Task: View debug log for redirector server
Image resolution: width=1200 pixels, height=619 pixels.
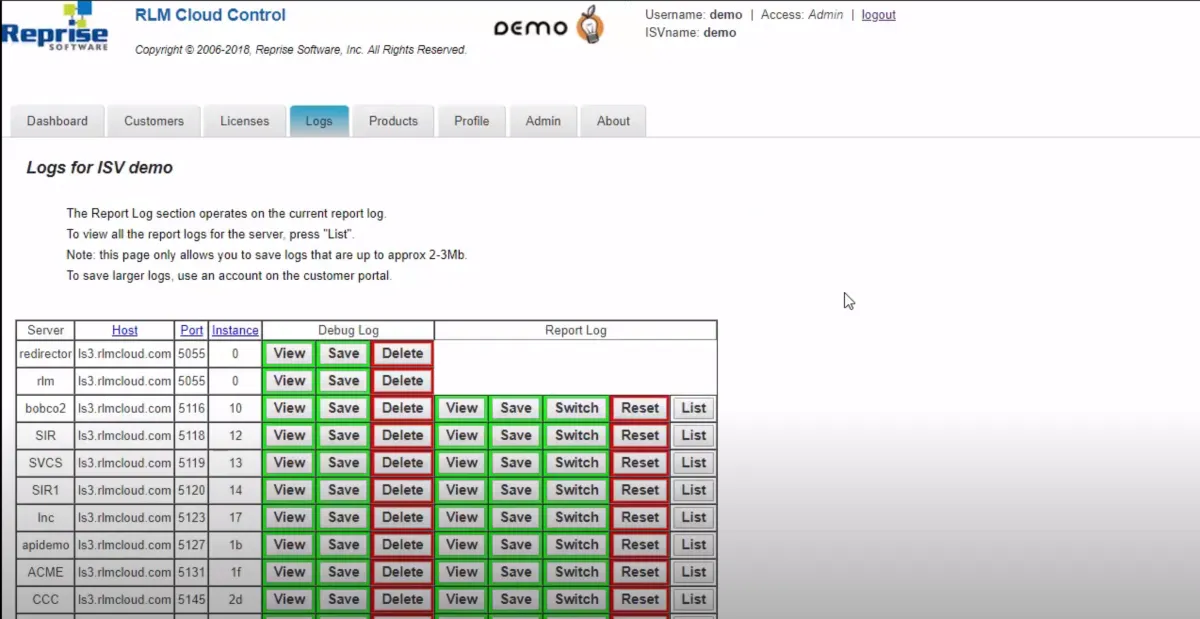Action: pyautogui.click(x=289, y=353)
